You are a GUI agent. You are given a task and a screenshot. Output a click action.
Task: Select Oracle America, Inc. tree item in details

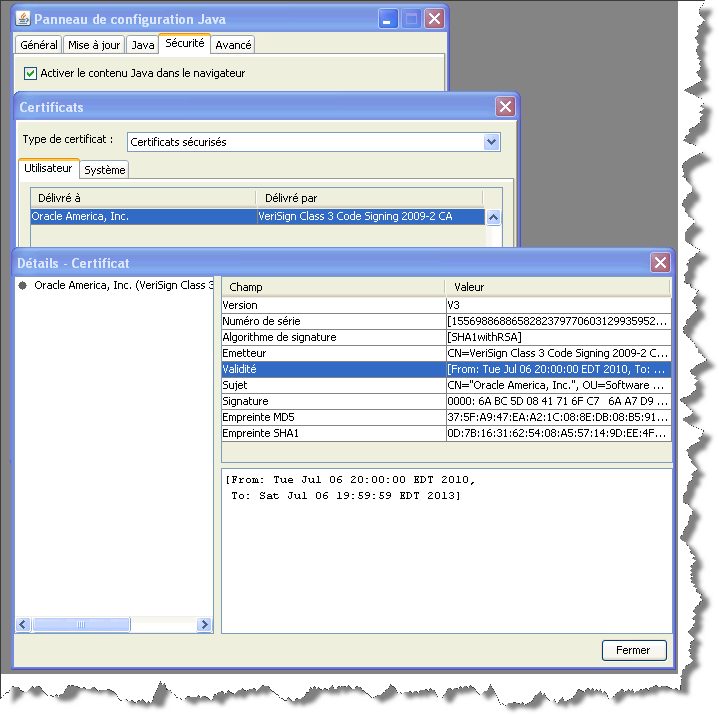pos(124,285)
